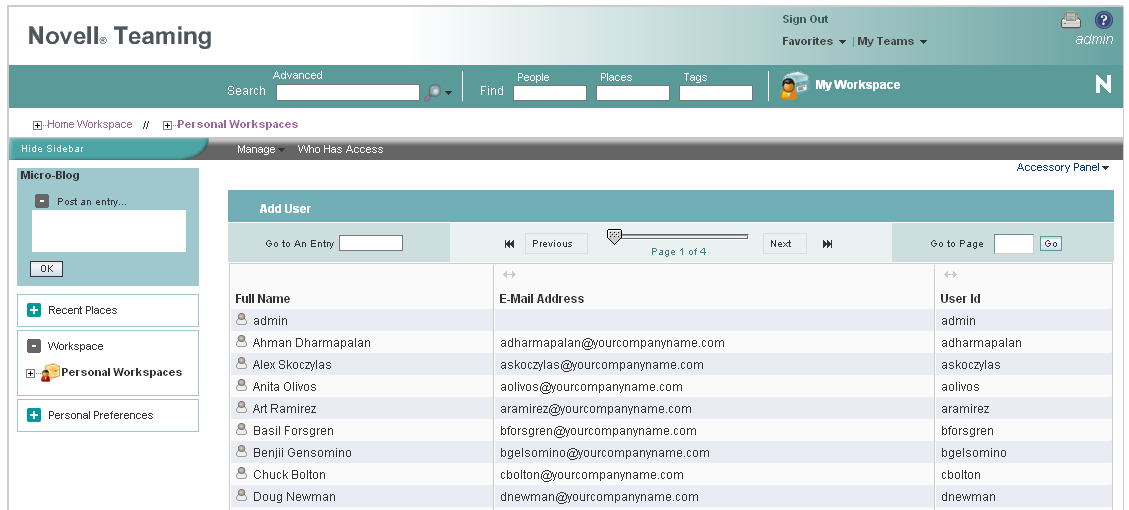The width and height of the screenshot is (1129, 510).
Task: Click Hide Sidebar
Action: (53, 148)
